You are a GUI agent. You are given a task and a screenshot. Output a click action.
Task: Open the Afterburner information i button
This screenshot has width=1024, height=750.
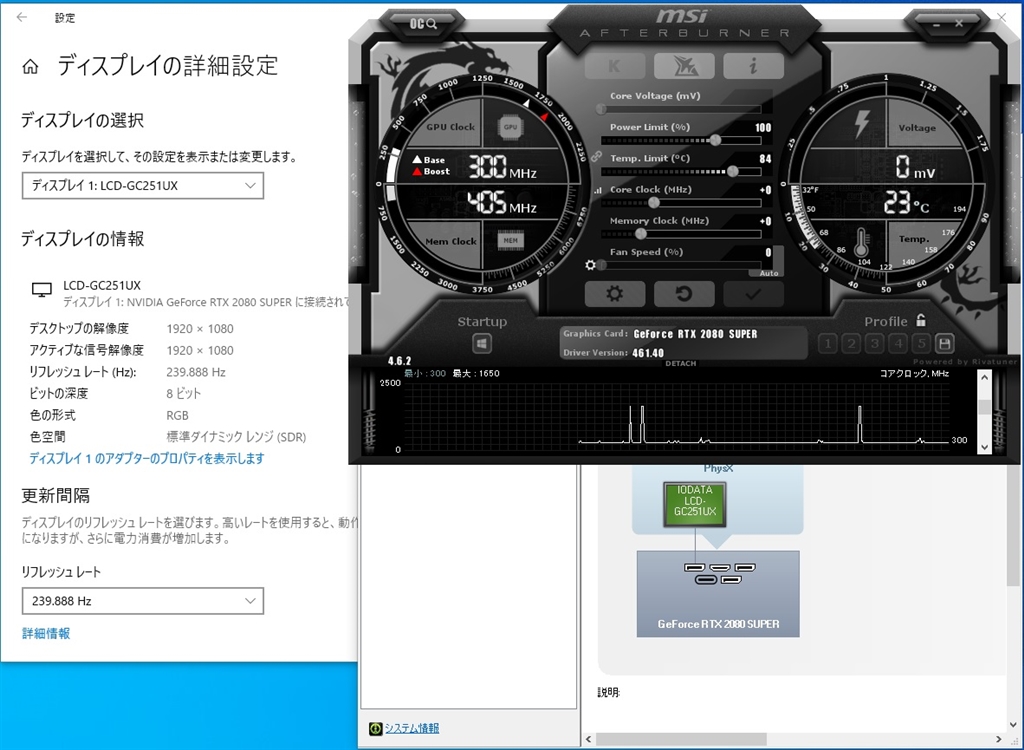point(753,65)
